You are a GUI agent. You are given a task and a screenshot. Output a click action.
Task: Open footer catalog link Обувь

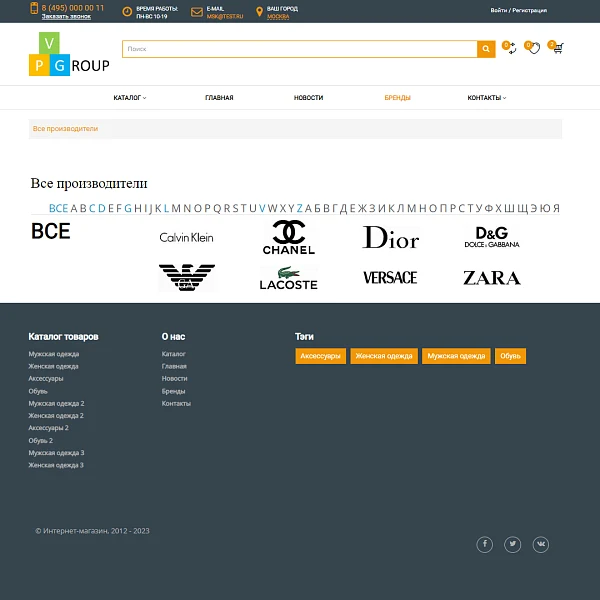38,391
